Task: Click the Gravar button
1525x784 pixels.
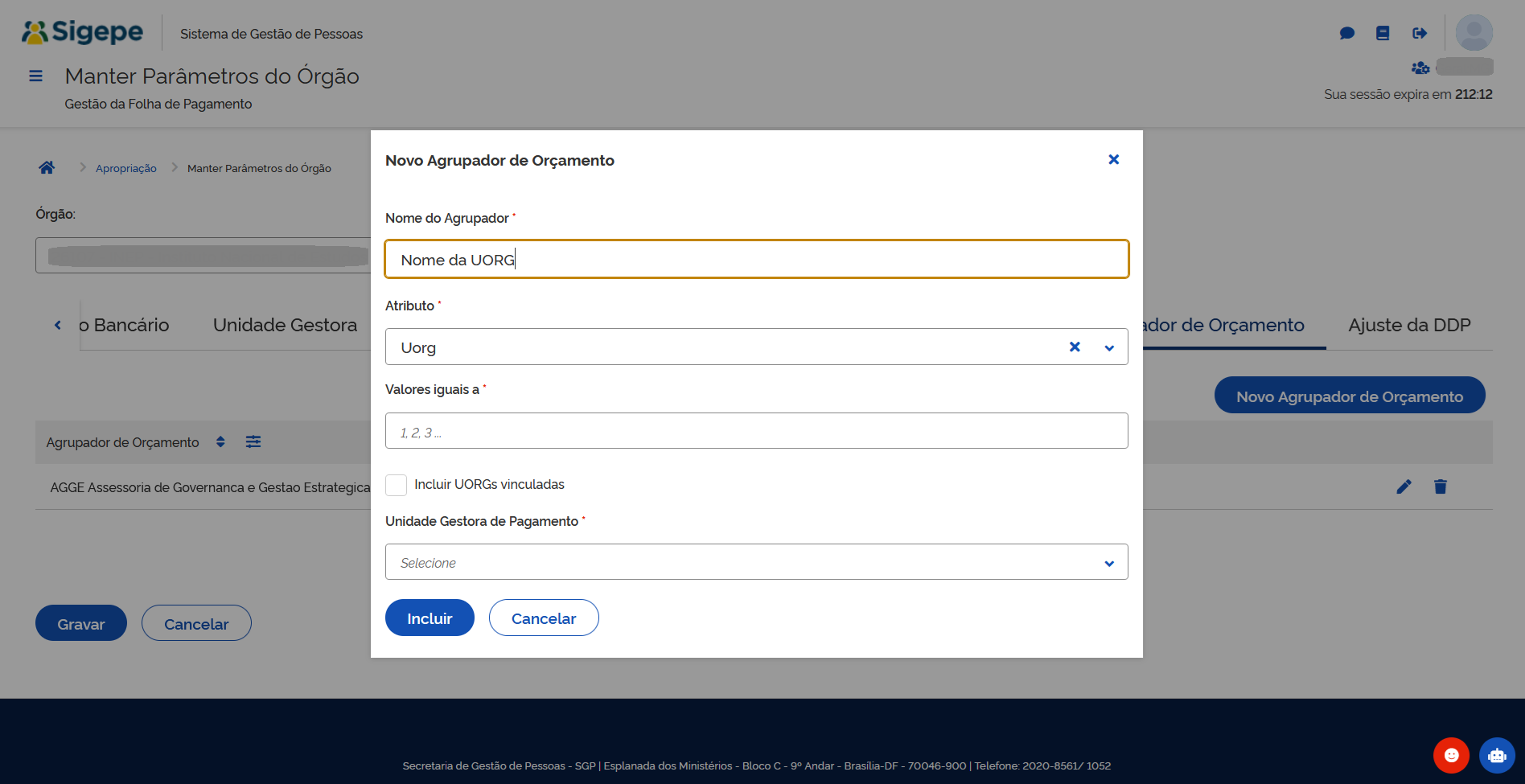Action: (x=81, y=623)
